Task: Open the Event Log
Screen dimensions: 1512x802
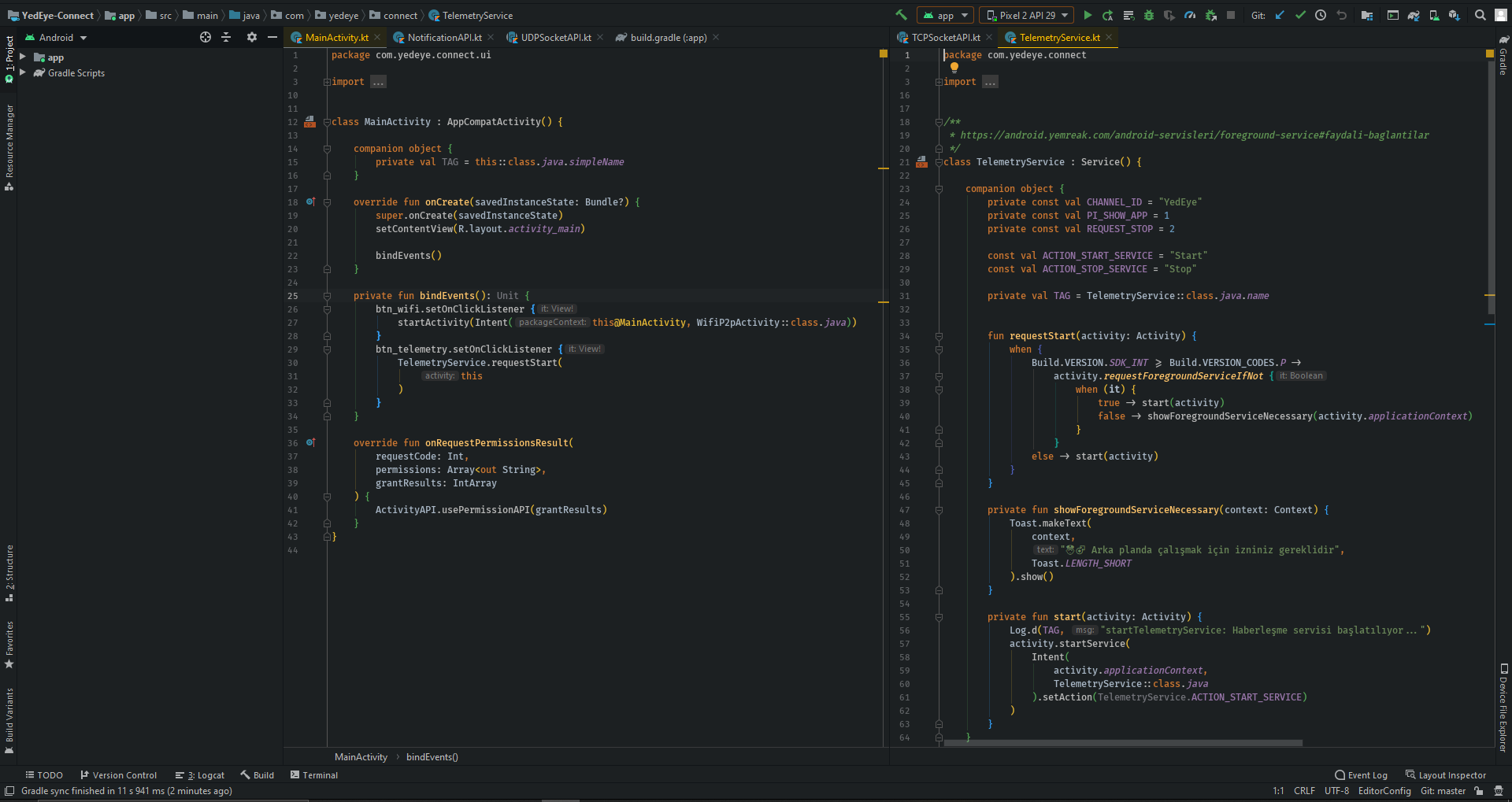Action: (1362, 775)
